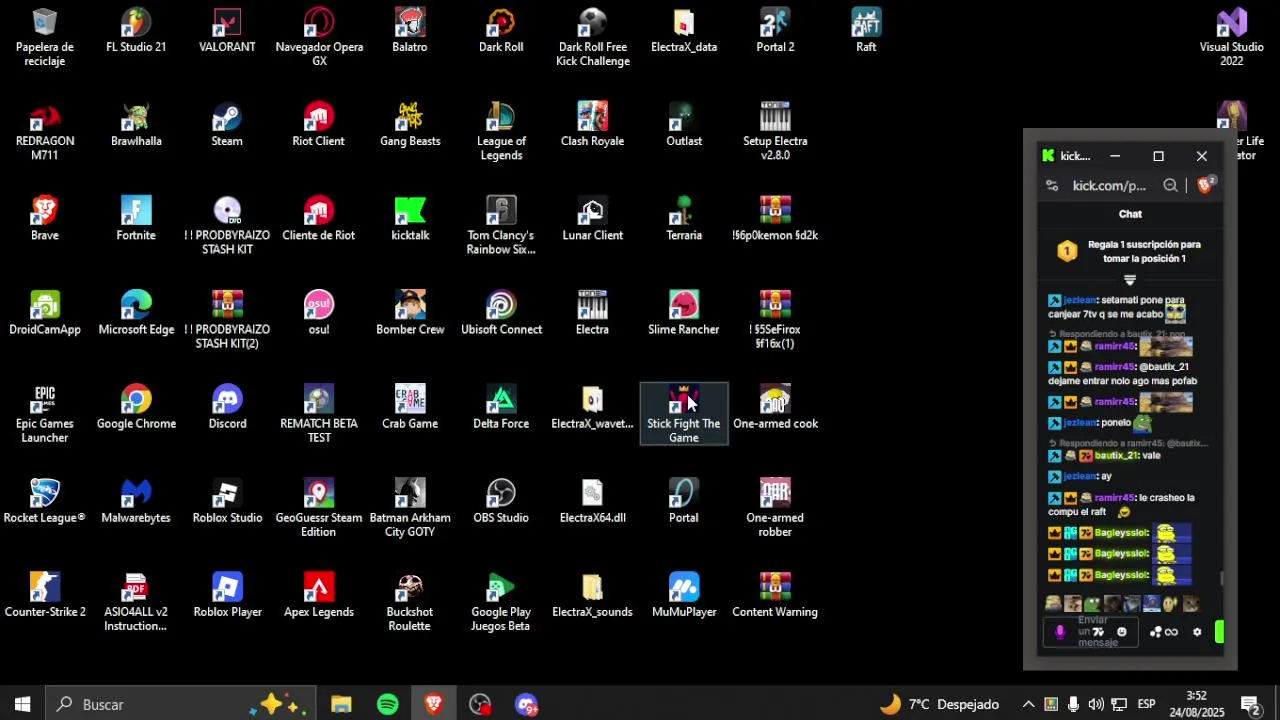Select the Portal 2 desktop icon
The width and height of the screenshot is (1280, 720).
775,31
